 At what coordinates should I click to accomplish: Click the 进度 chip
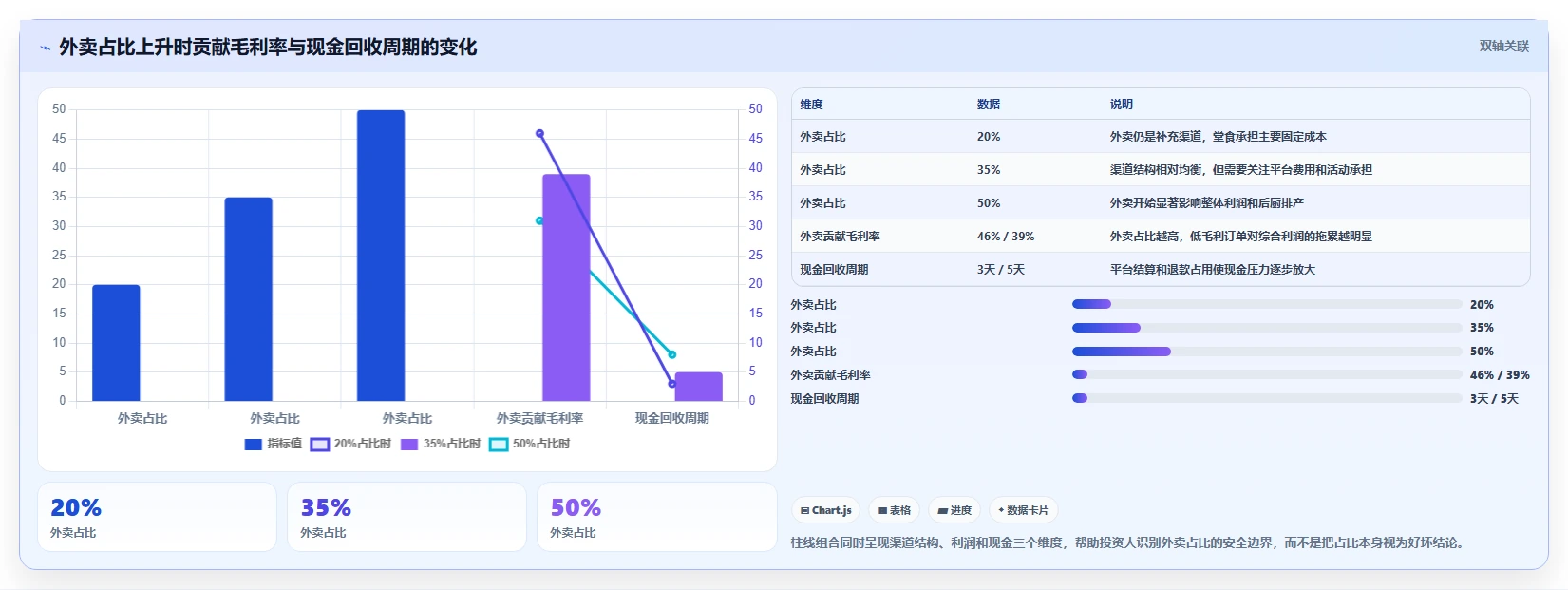(x=954, y=510)
